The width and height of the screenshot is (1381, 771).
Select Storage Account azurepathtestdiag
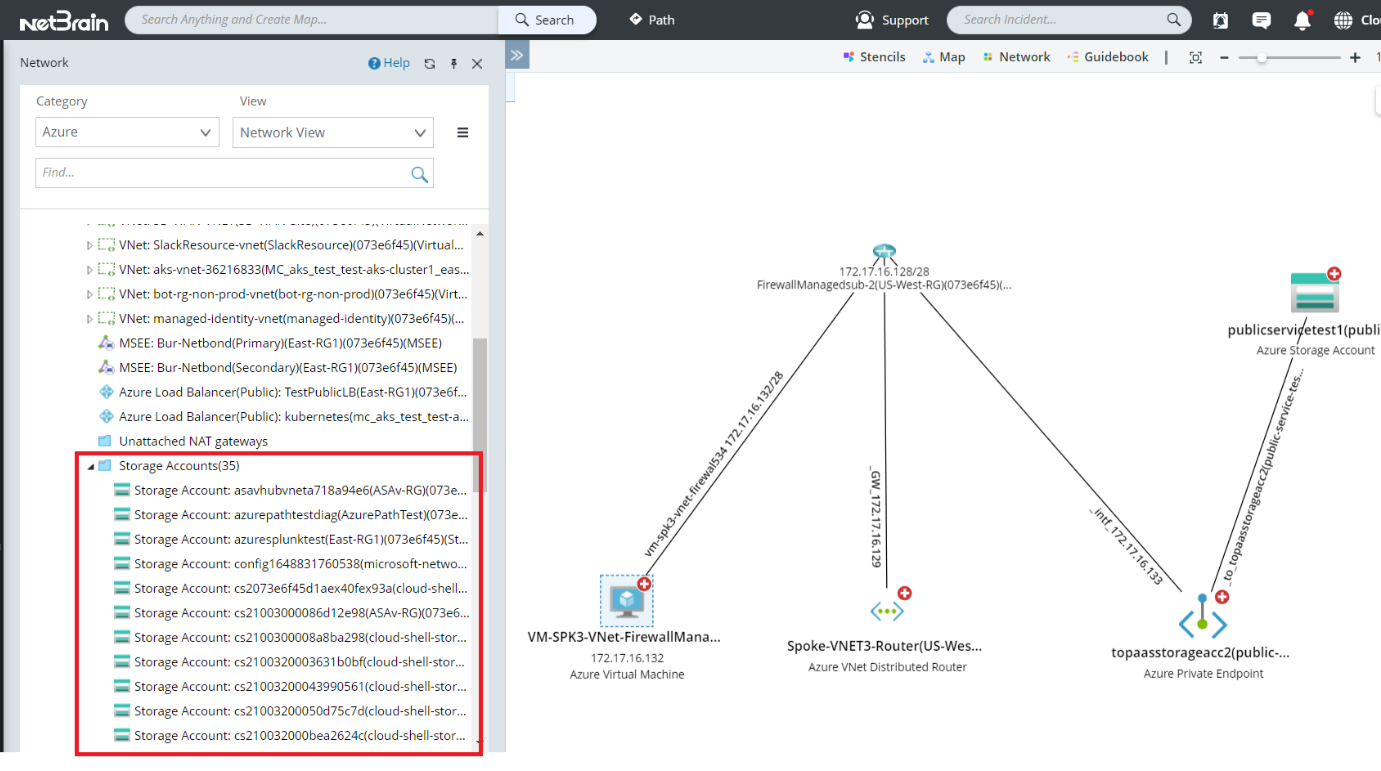point(291,515)
